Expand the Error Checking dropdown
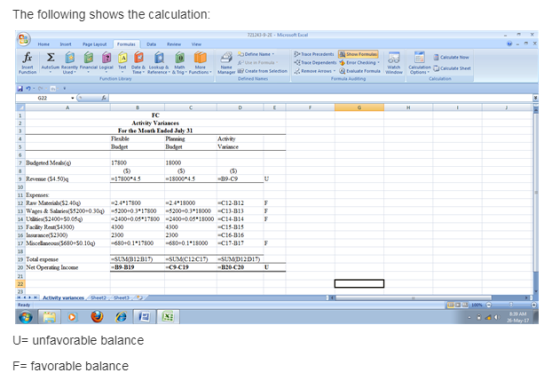The width and height of the screenshot is (560, 373). click(378, 63)
